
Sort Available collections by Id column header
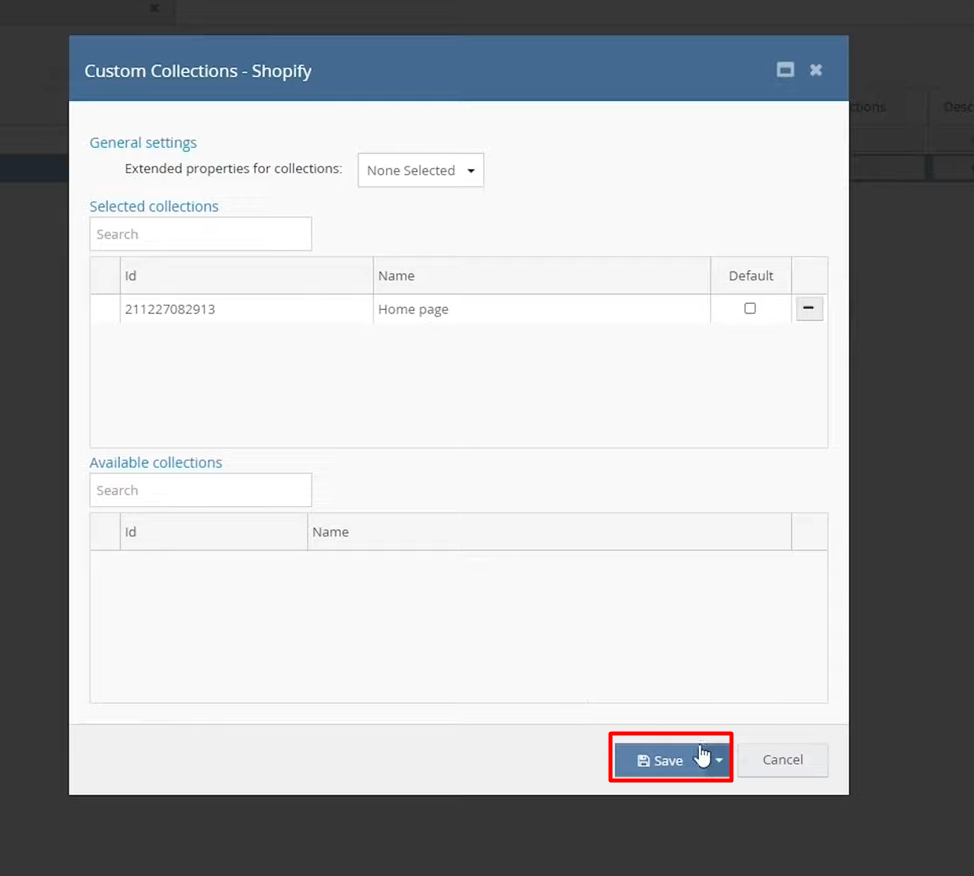pos(214,532)
